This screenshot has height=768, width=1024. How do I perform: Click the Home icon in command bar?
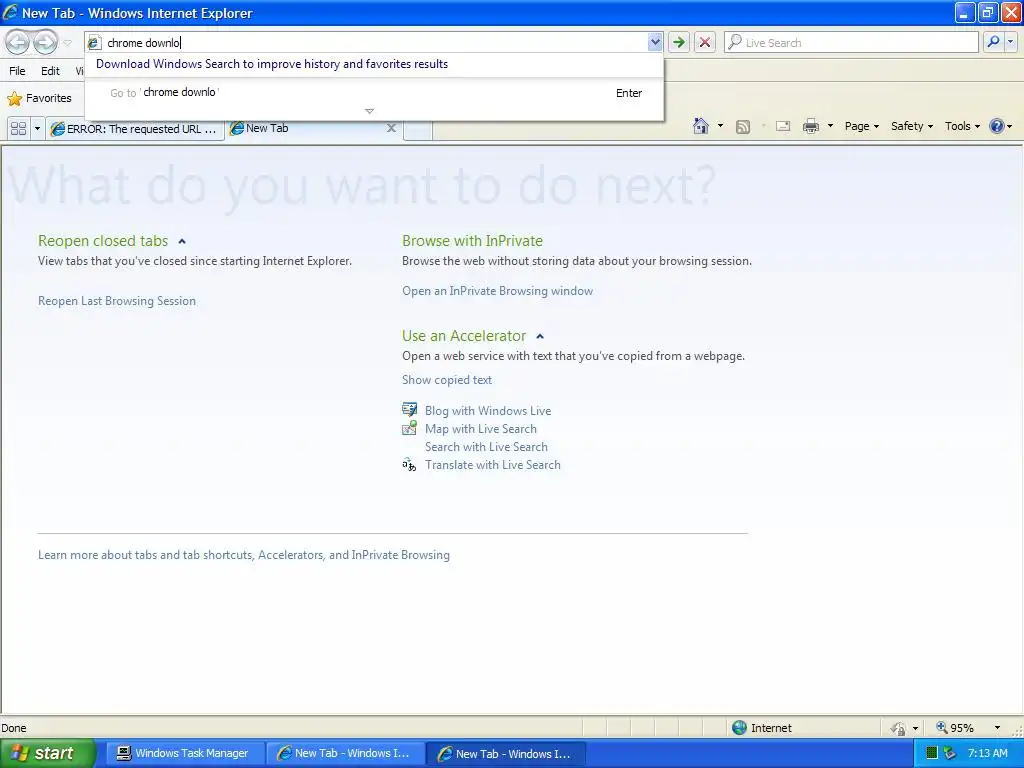[701, 126]
